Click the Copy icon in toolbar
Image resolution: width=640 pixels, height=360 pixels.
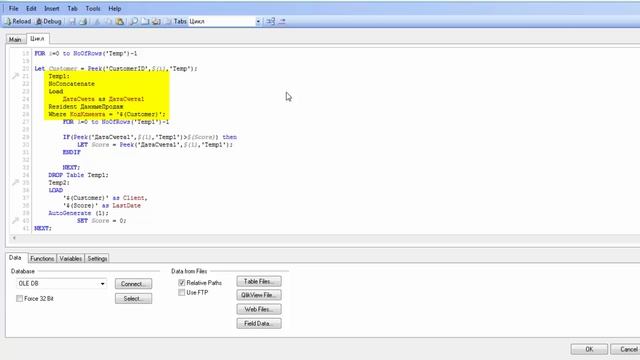tap(108, 21)
